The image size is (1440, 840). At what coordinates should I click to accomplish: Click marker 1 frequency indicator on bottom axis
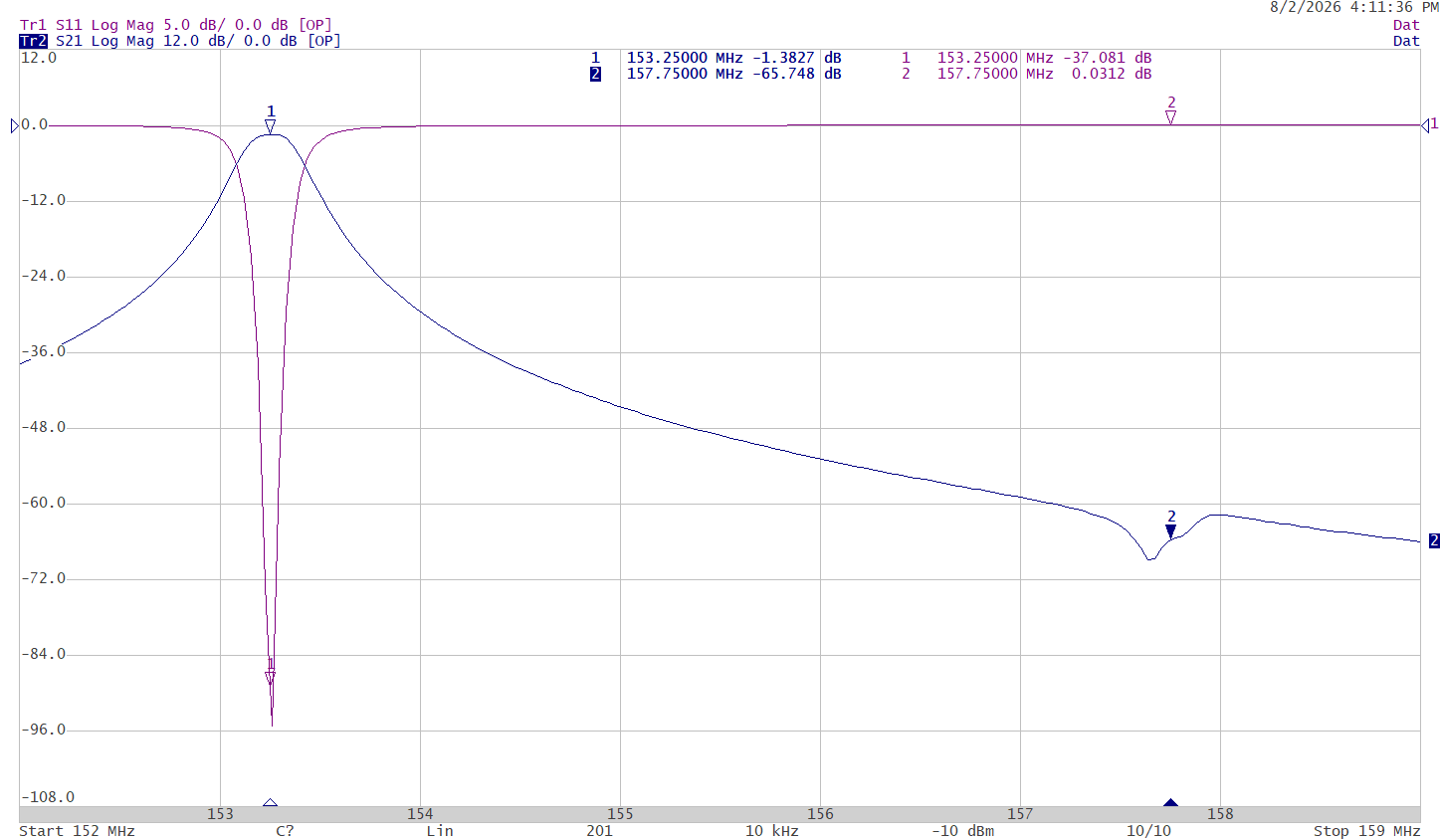[x=270, y=802]
